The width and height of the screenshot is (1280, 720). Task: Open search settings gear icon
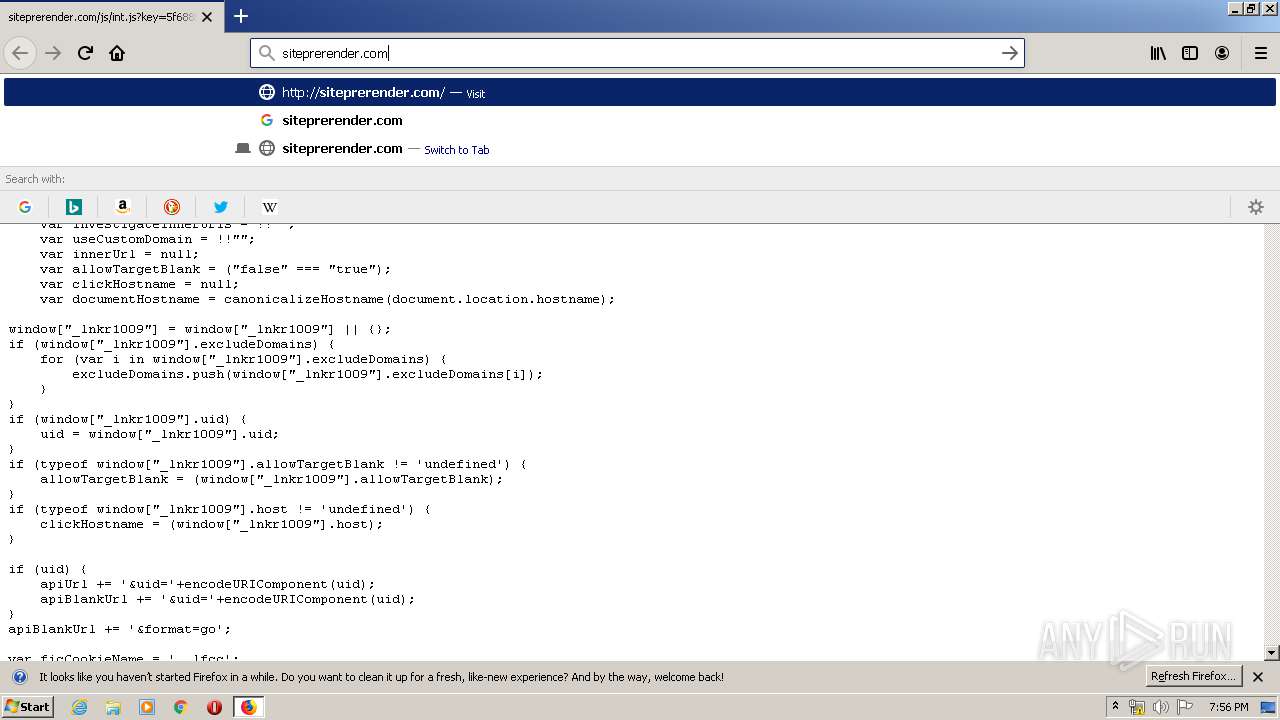(x=1256, y=207)
